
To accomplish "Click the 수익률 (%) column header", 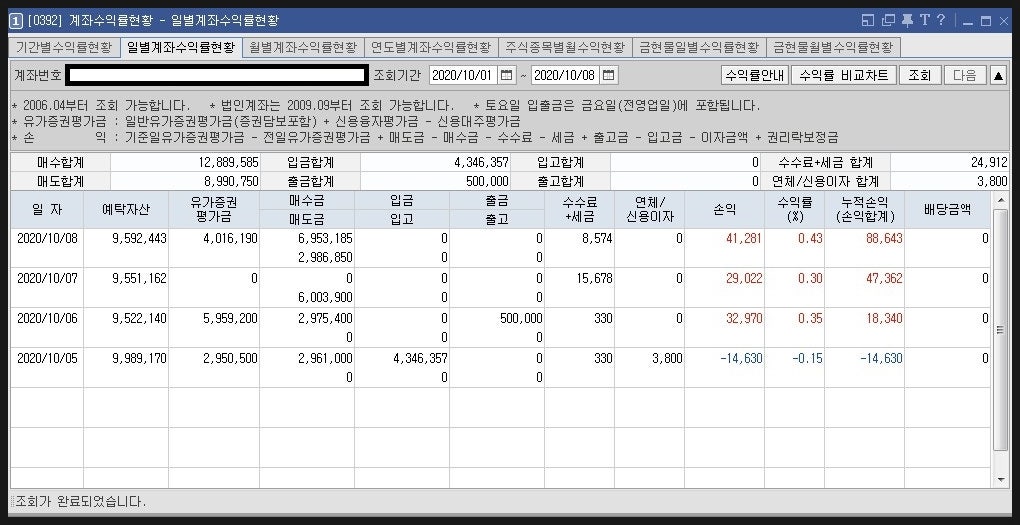I will pos(795,209).
